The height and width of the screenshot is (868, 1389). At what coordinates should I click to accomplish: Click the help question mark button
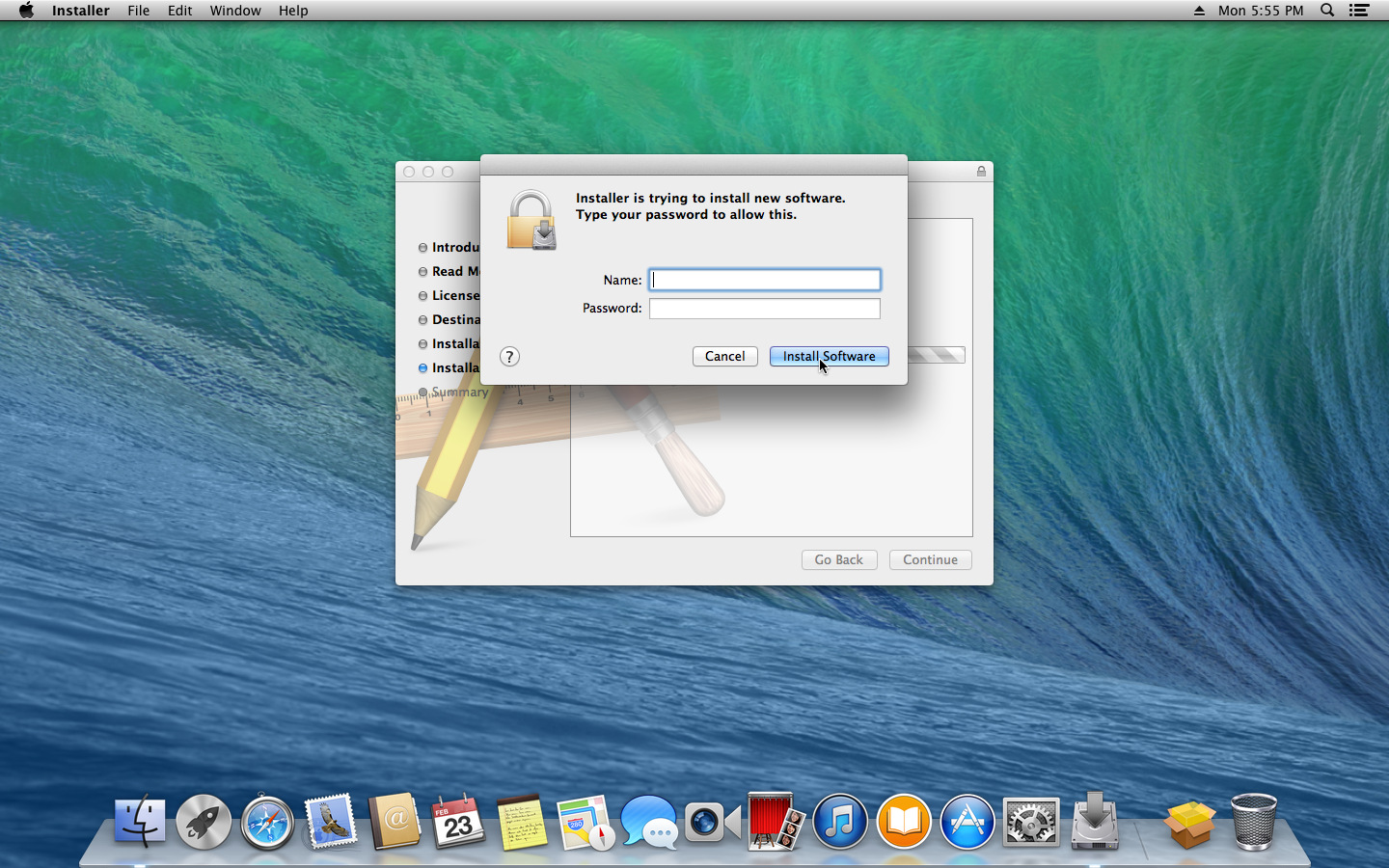509,357
